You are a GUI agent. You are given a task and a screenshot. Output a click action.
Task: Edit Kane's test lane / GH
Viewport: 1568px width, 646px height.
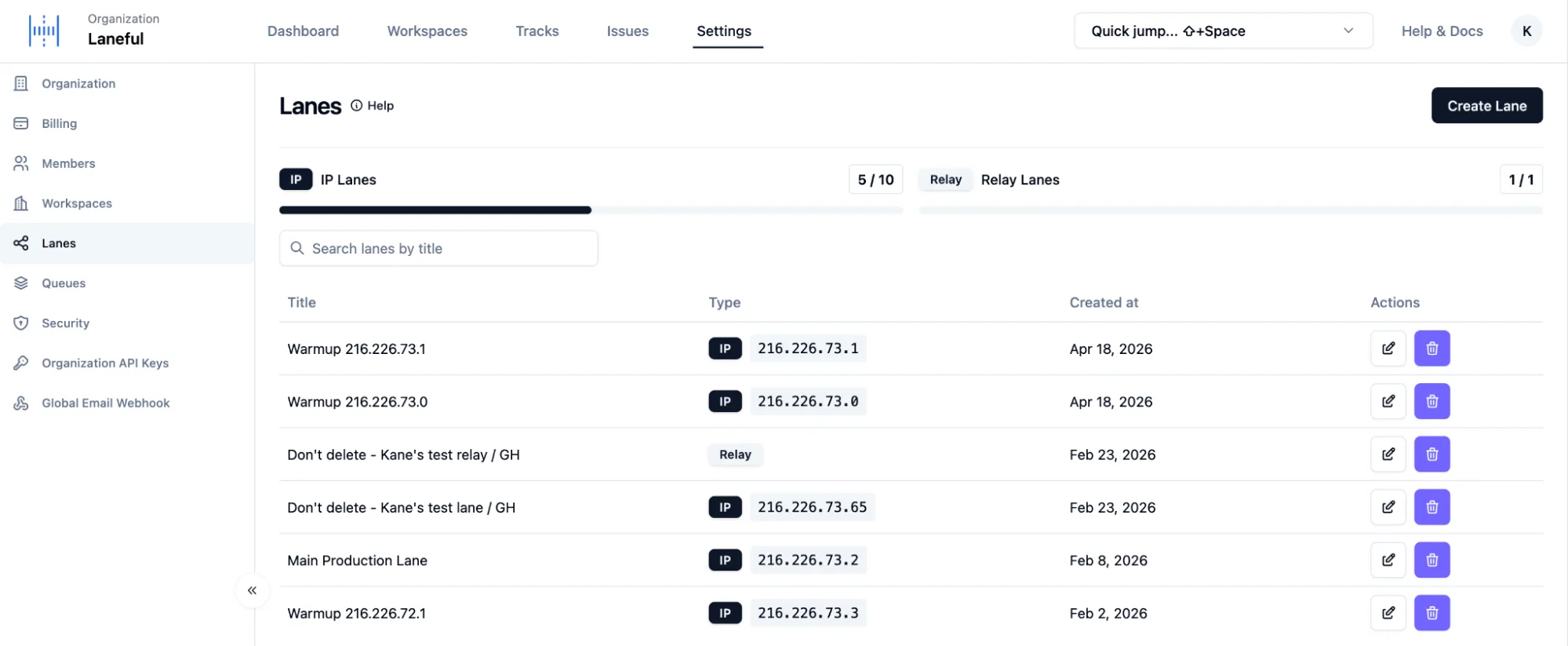pos(1388,507)
